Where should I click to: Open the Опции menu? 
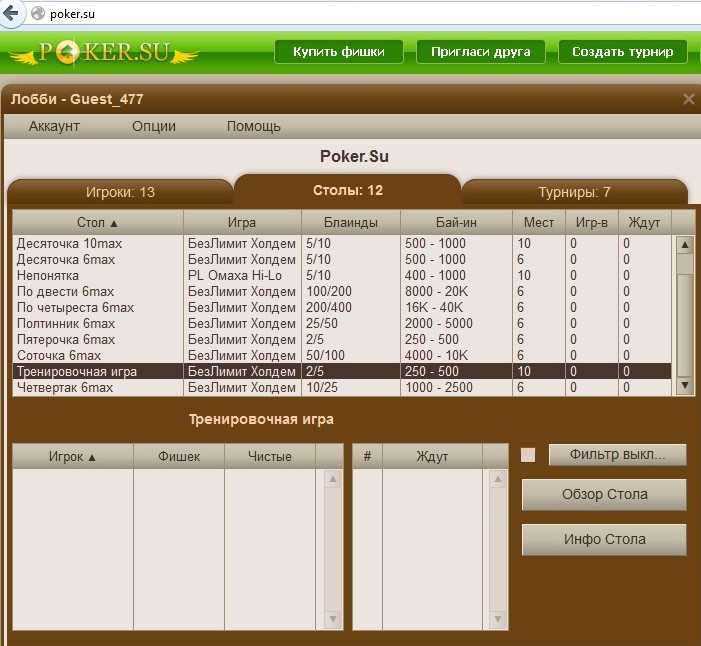click(154, 126)
